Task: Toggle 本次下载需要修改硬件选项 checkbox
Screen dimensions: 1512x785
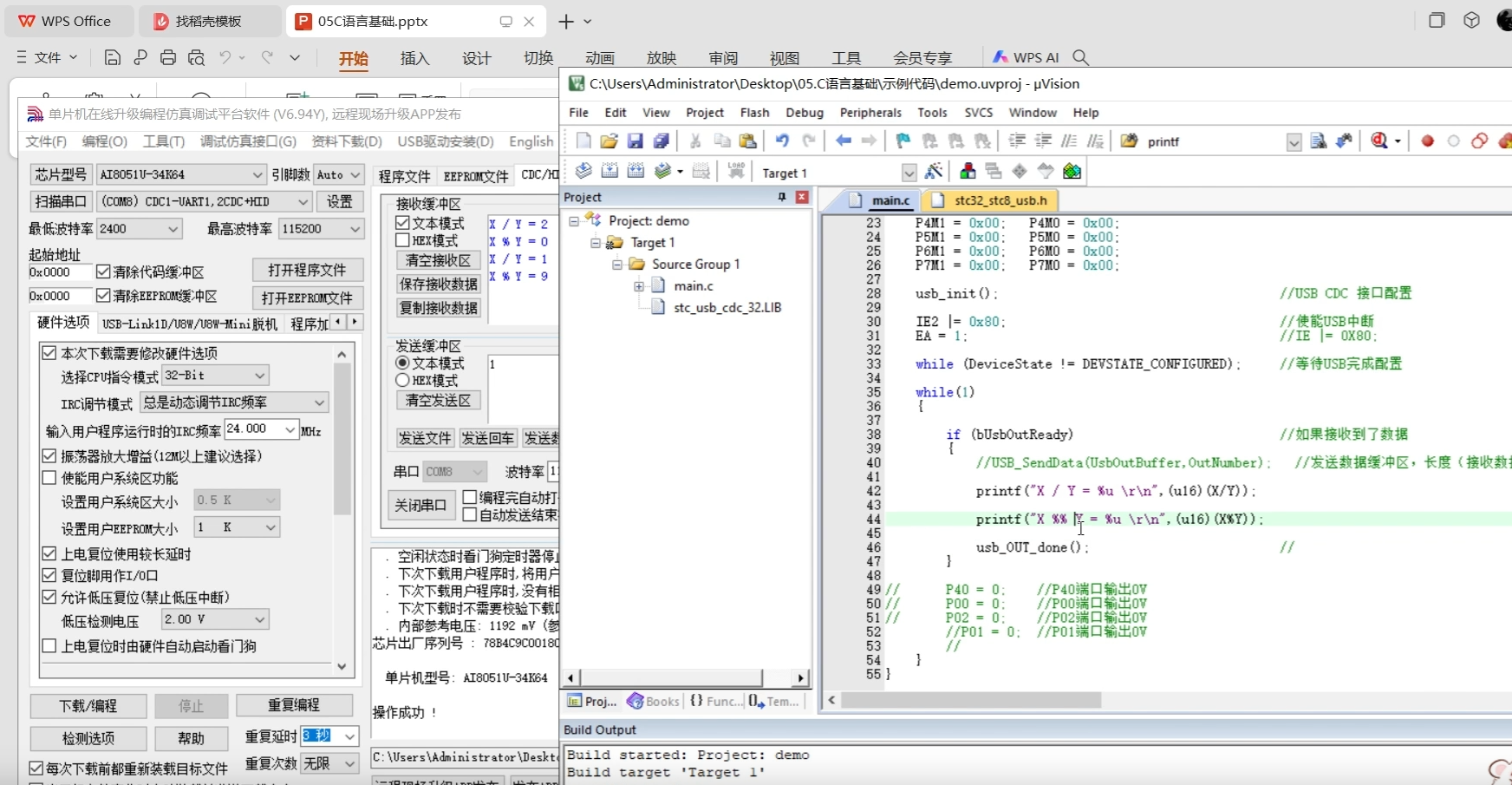Action: click(49, 353)
